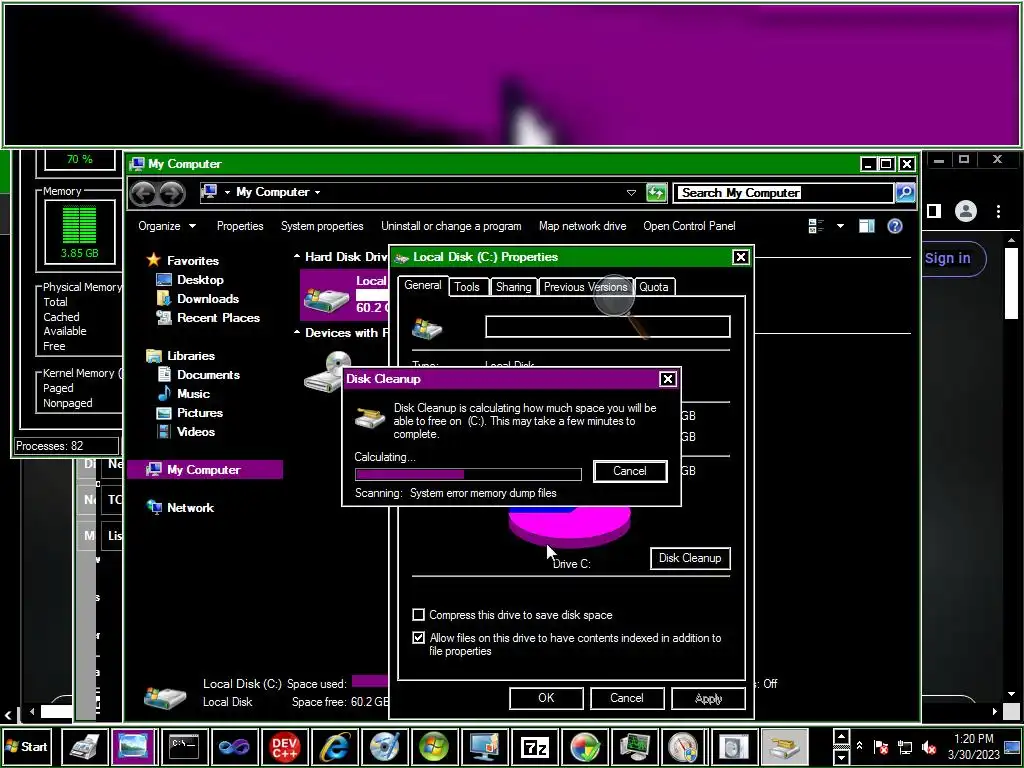The height and width of the screenshot is (768, 1024).
Task: Collapse the Devices with removable storage group
Action: click(x=296, y=332)
